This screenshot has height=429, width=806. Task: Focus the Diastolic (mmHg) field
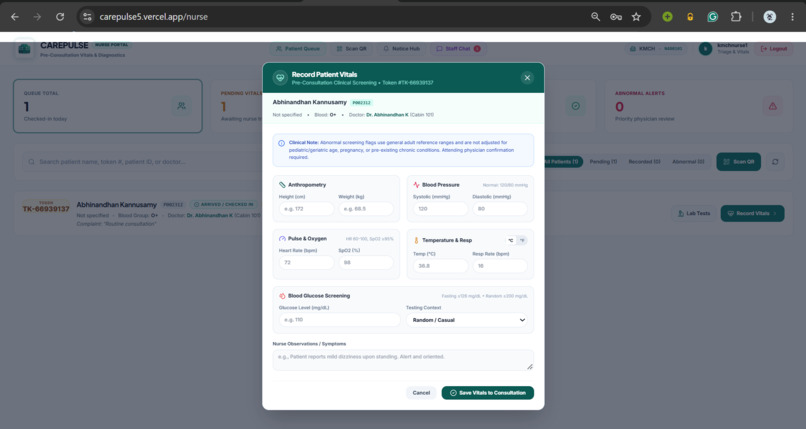pyautogui.click(x=500, y=209)
